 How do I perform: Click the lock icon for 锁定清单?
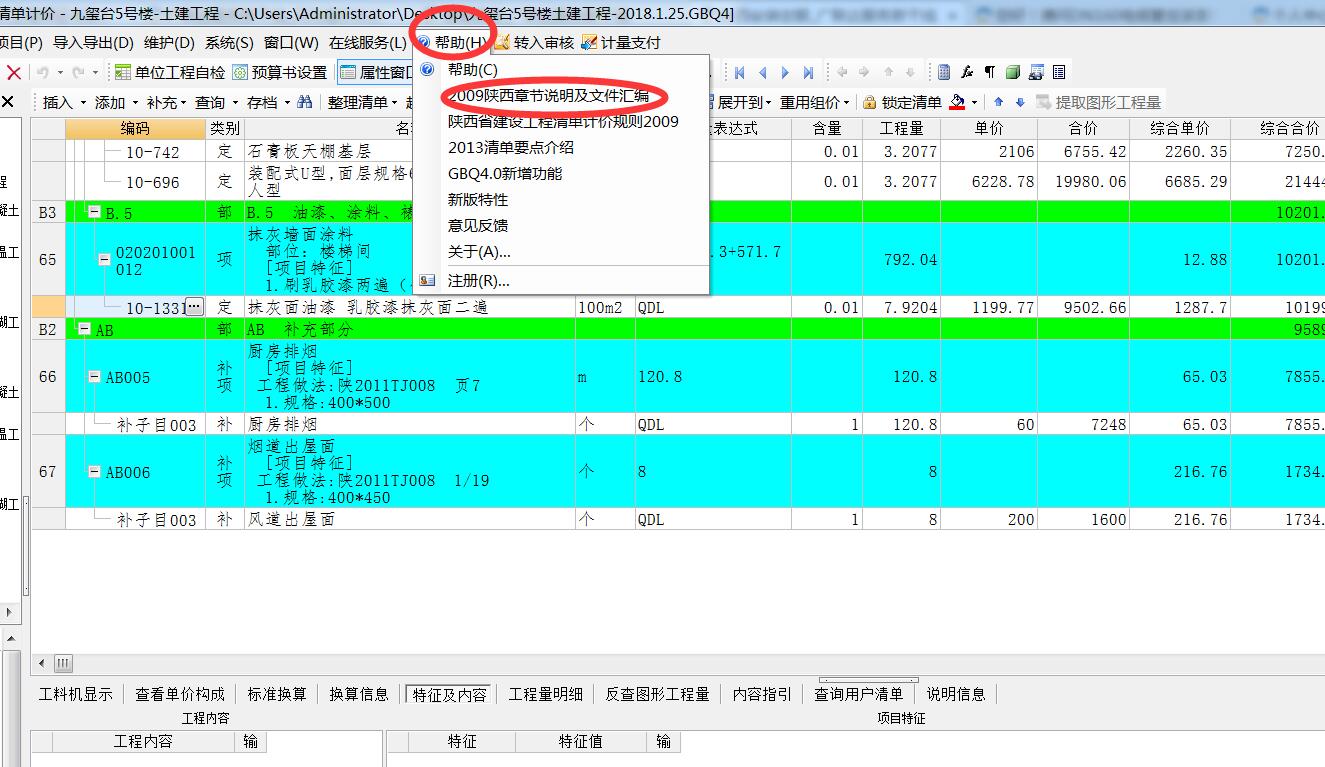click(869, 102)
